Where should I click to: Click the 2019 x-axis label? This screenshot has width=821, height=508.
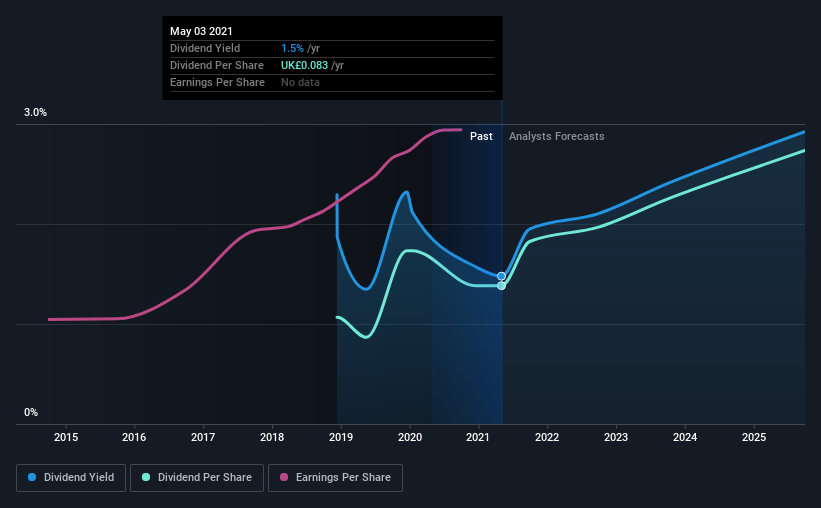pyautogui.click(x=341, y=437)
